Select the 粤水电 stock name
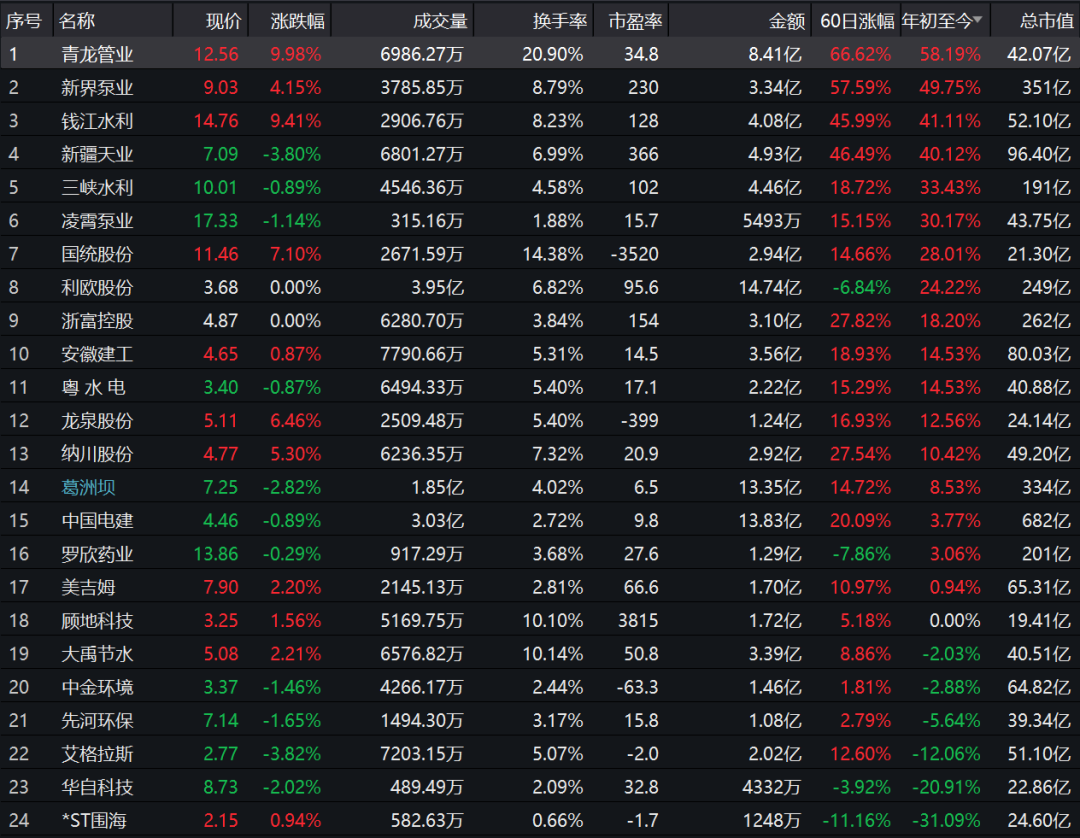The width and height of the screenshot is (1080, 838). [x=94, y=388]
